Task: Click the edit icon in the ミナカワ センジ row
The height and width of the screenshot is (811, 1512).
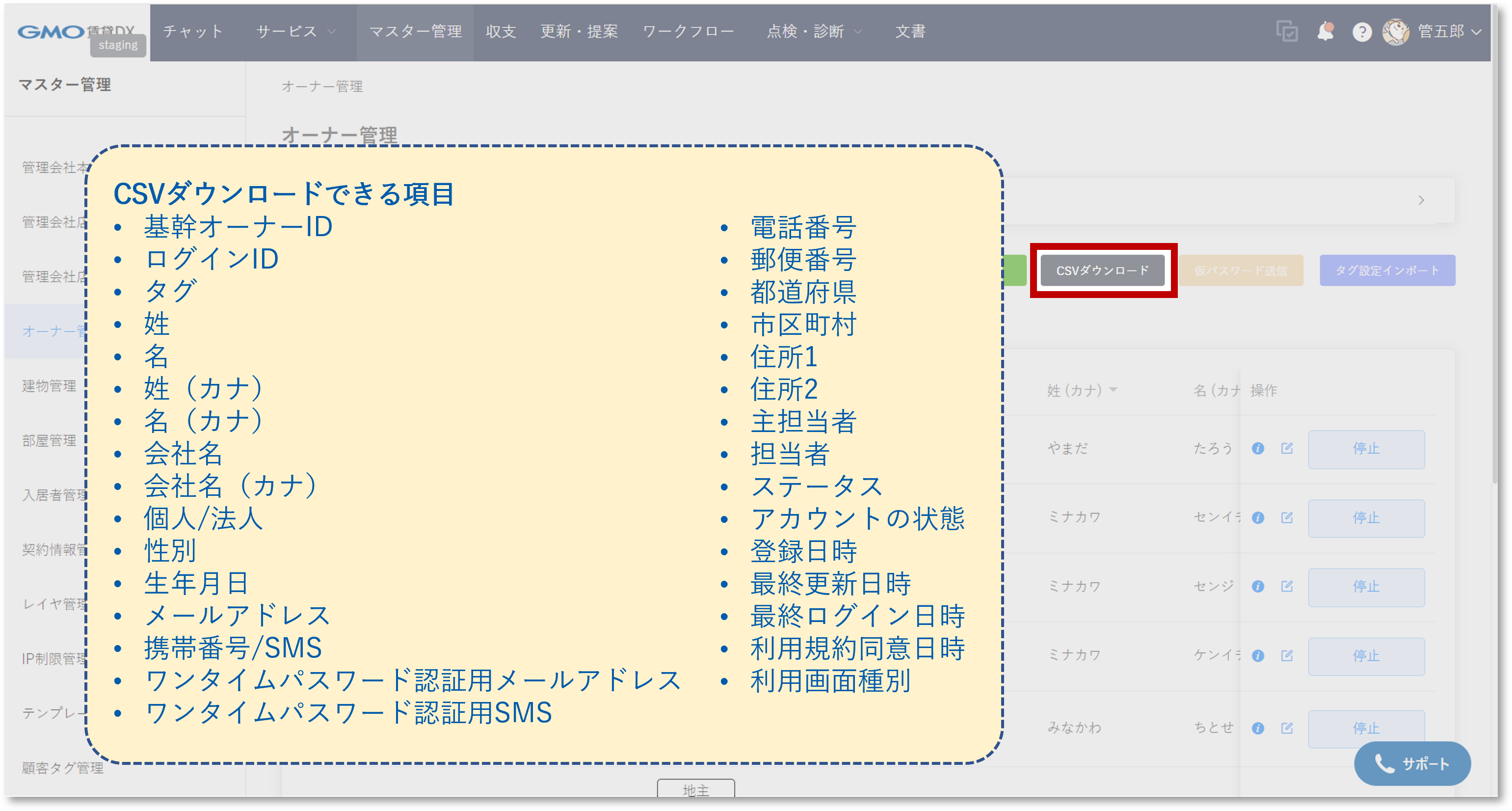Action: coord(1286,586)
